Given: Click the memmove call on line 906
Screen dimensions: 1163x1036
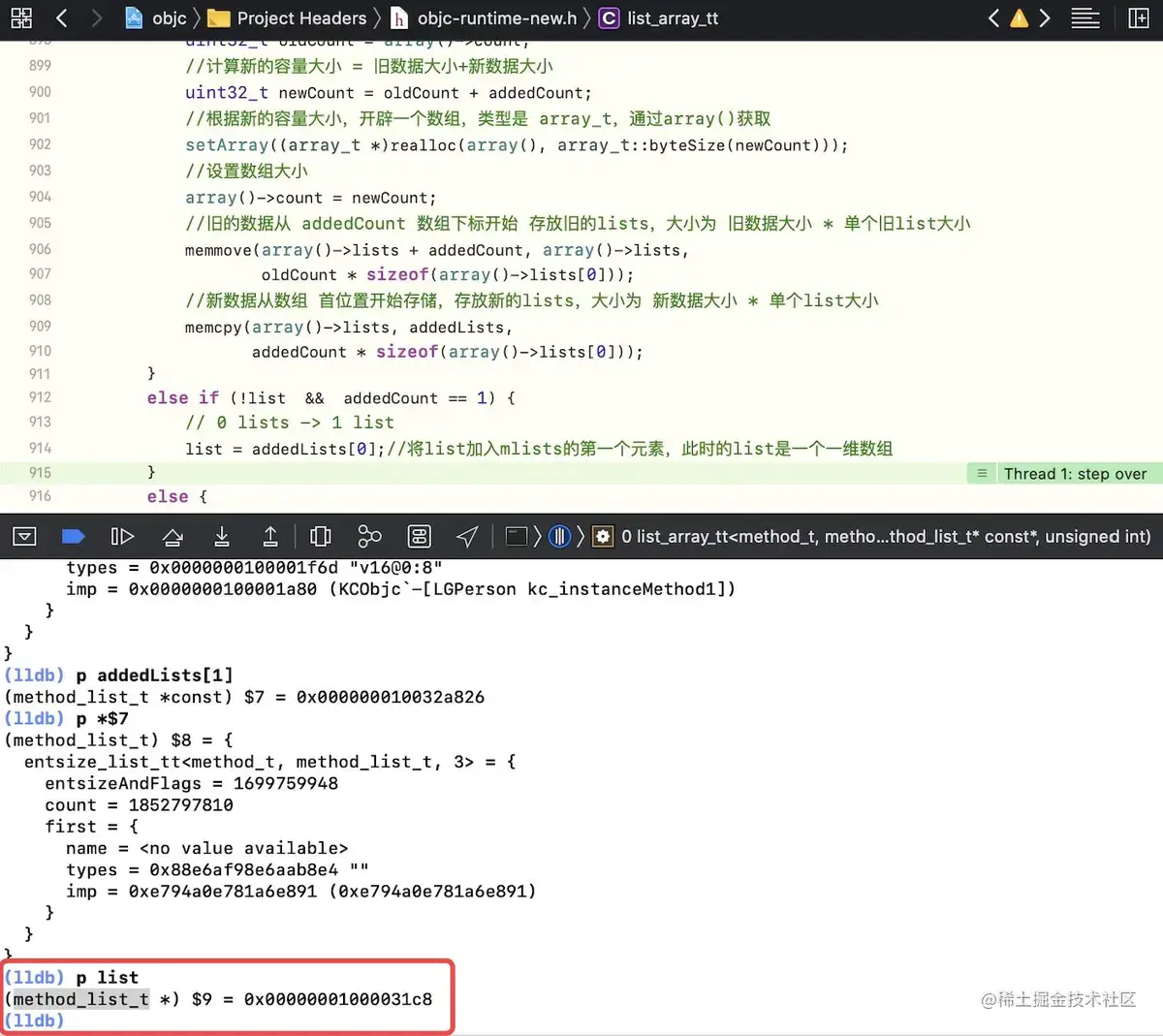Looking at the screenshot, I should tap(436, 250).
